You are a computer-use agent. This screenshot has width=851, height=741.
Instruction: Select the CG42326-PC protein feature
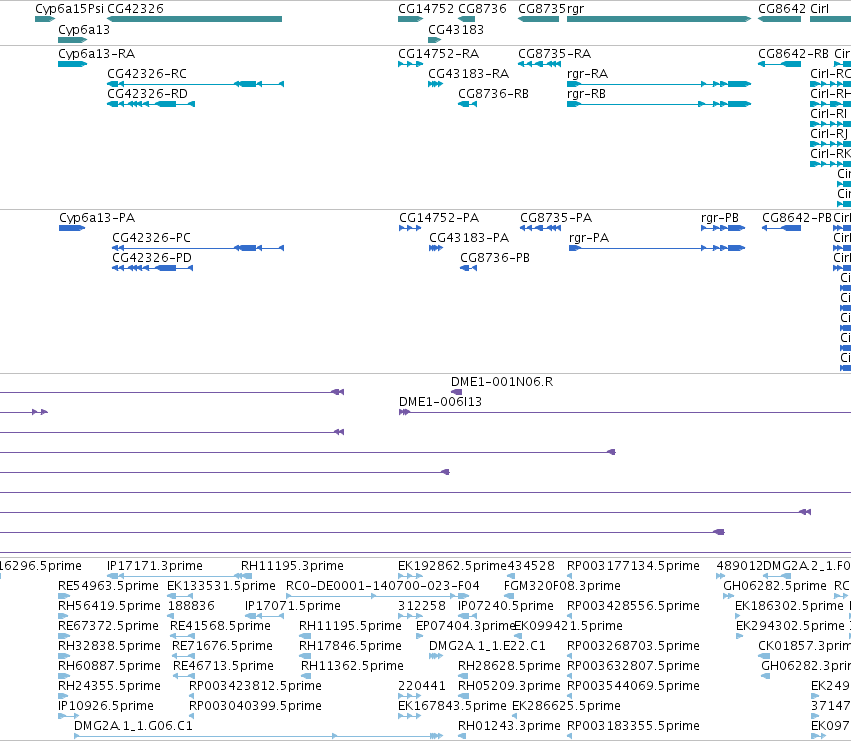pyautogui.click(x=198, y=248)
